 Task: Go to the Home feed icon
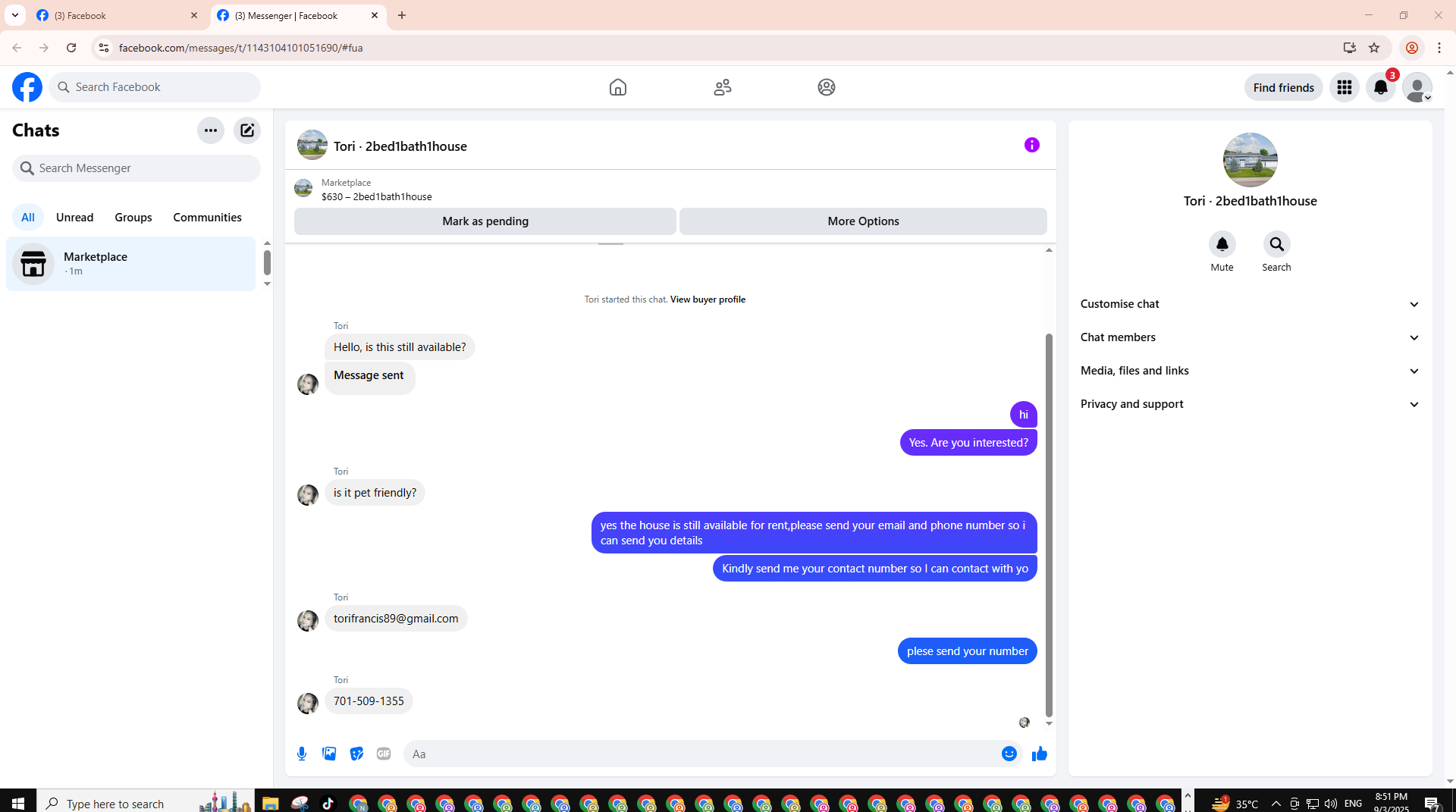pos(618,87)
